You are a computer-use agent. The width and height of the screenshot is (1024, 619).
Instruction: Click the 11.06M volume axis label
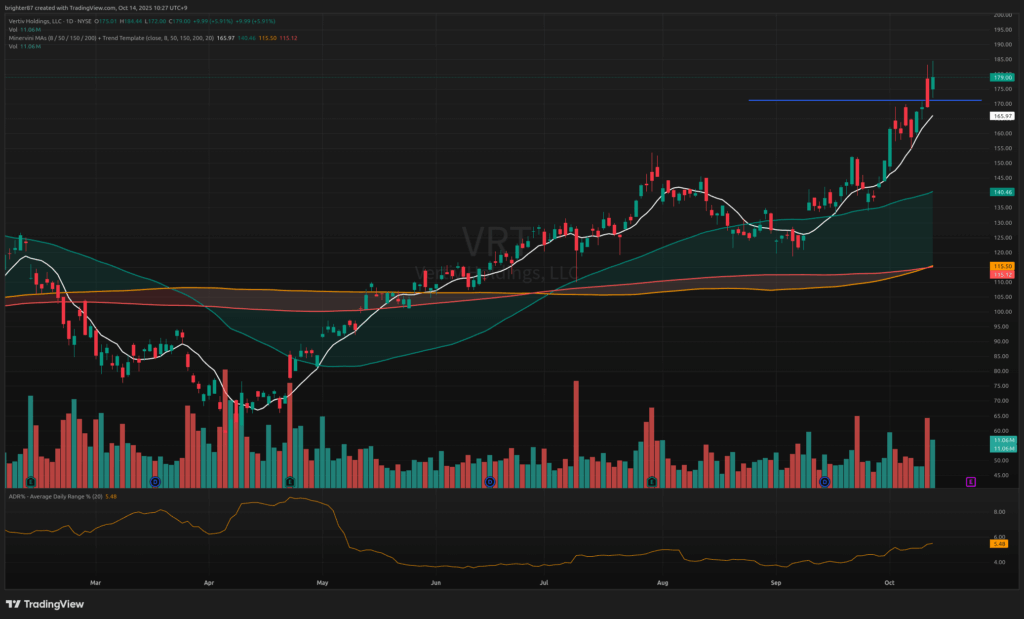pos(1002,440)
